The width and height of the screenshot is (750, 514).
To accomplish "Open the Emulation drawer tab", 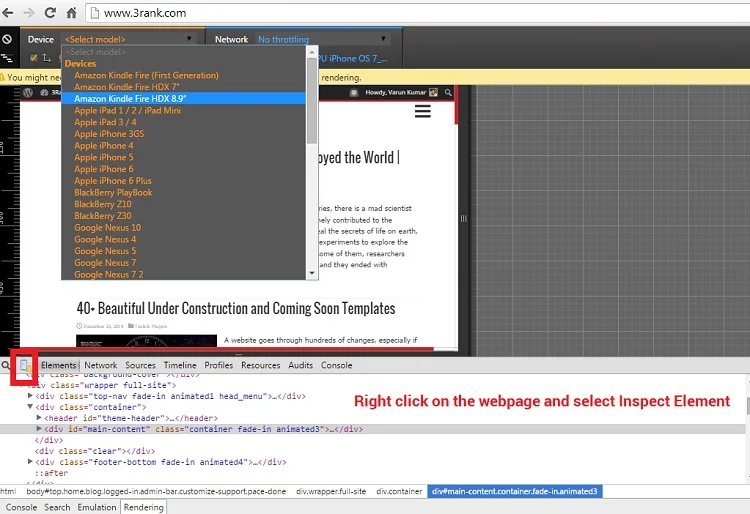I will pos(97,507).
